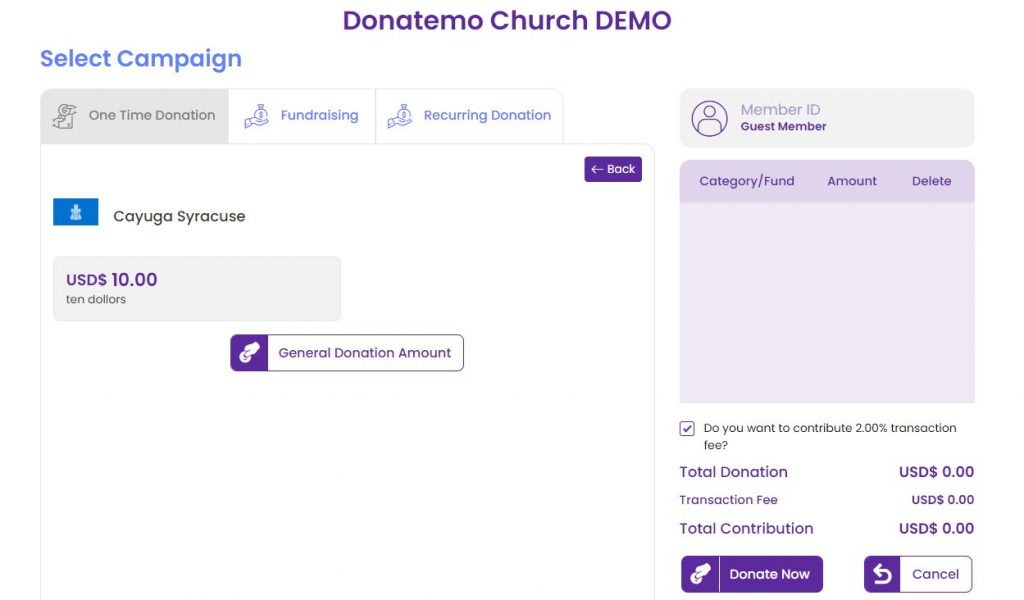
Task: Uncheck the 2.00% transaction fee contribution
Action: [687, 427]
